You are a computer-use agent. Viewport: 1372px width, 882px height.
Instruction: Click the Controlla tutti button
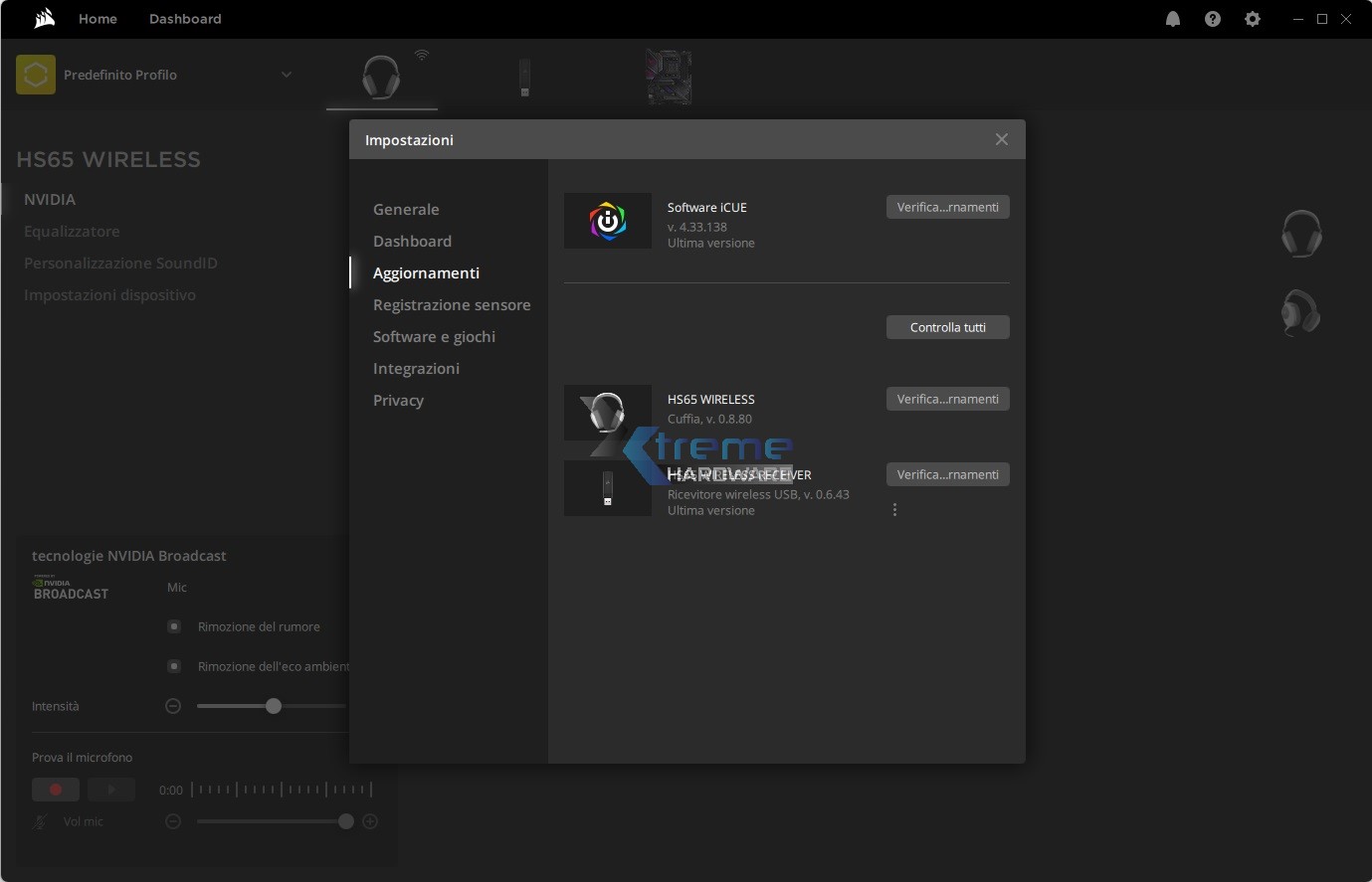(947, 327)
